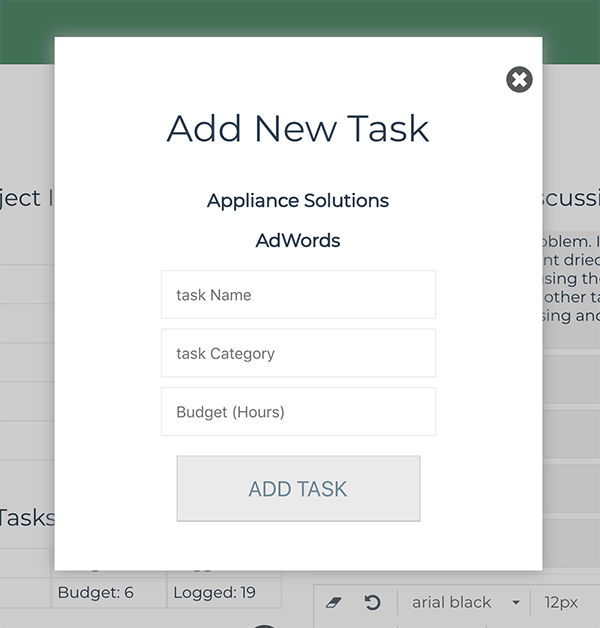Viewport: 600px width, 628px height.
Task: Submit with the ADD TASK button
Action: coord(298,489)
